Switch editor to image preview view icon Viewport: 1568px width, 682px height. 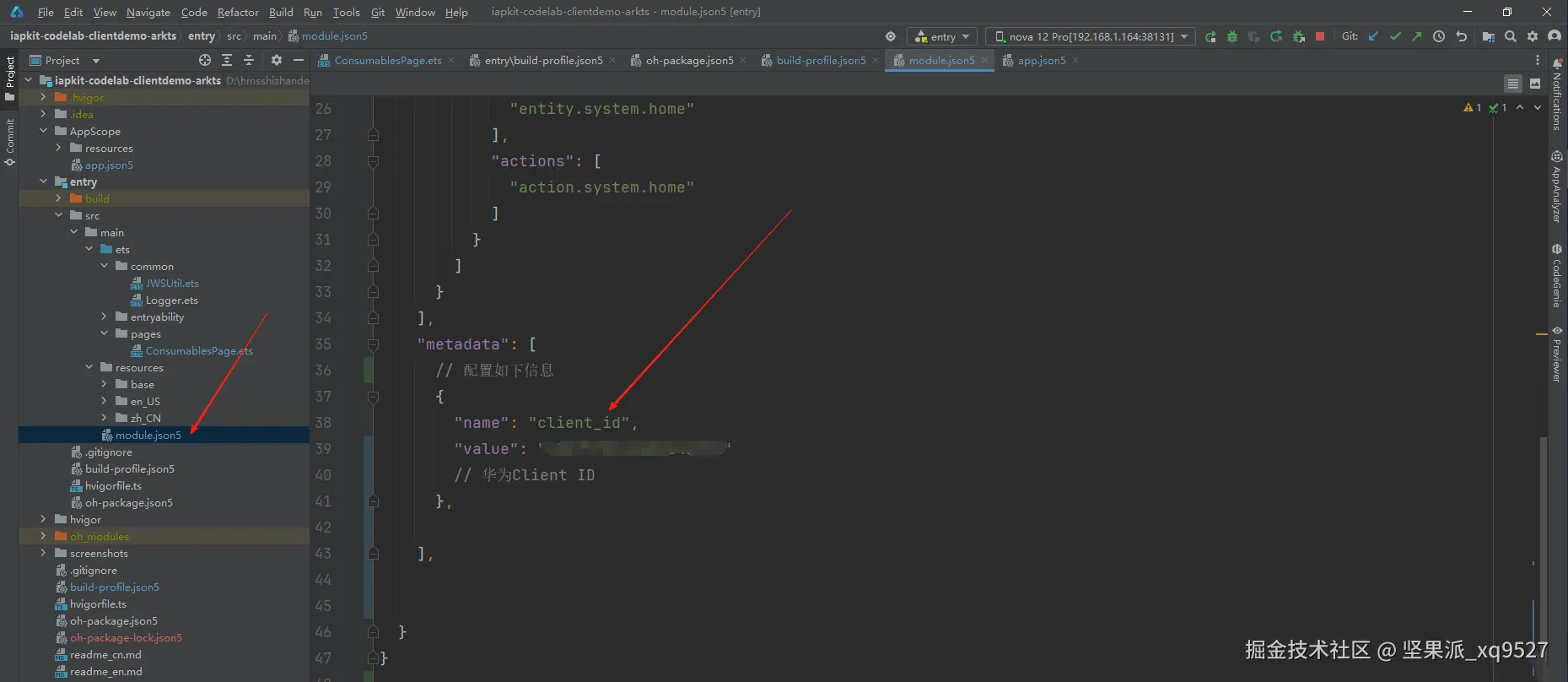[x=1535, y=84]
